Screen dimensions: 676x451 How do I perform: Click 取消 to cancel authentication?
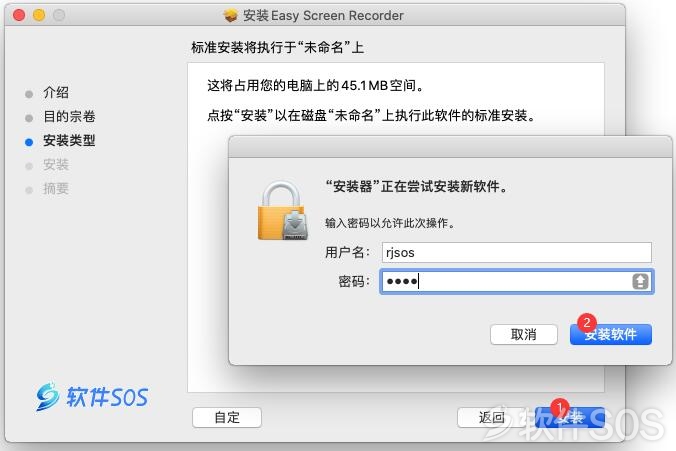(x=524, y=335)
